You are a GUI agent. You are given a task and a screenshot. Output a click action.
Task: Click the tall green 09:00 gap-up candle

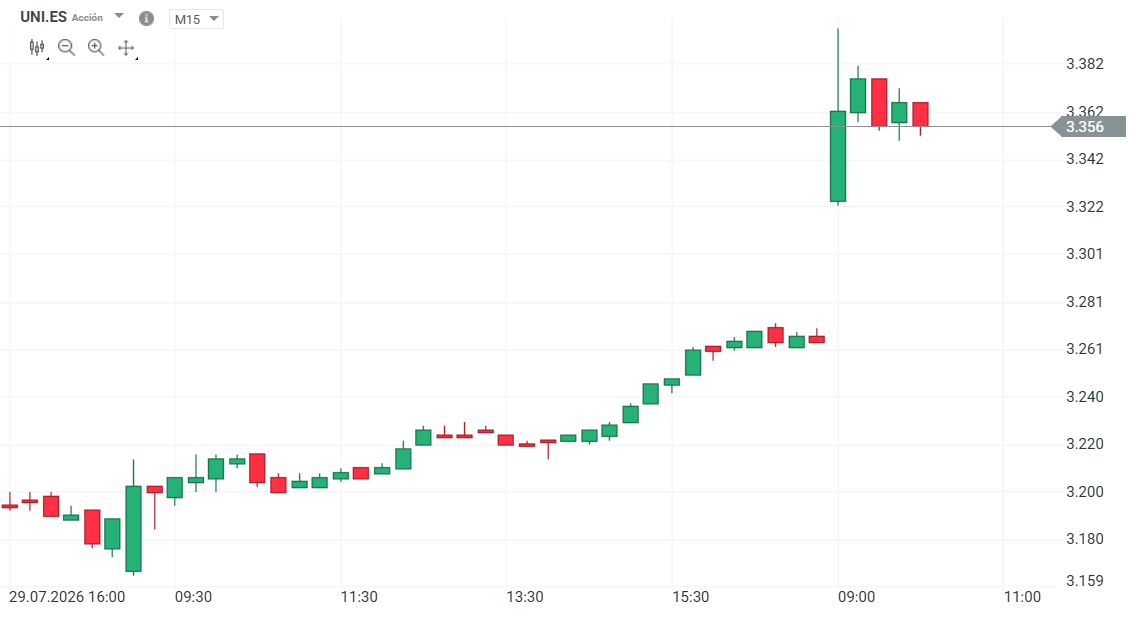coord(837,156)
